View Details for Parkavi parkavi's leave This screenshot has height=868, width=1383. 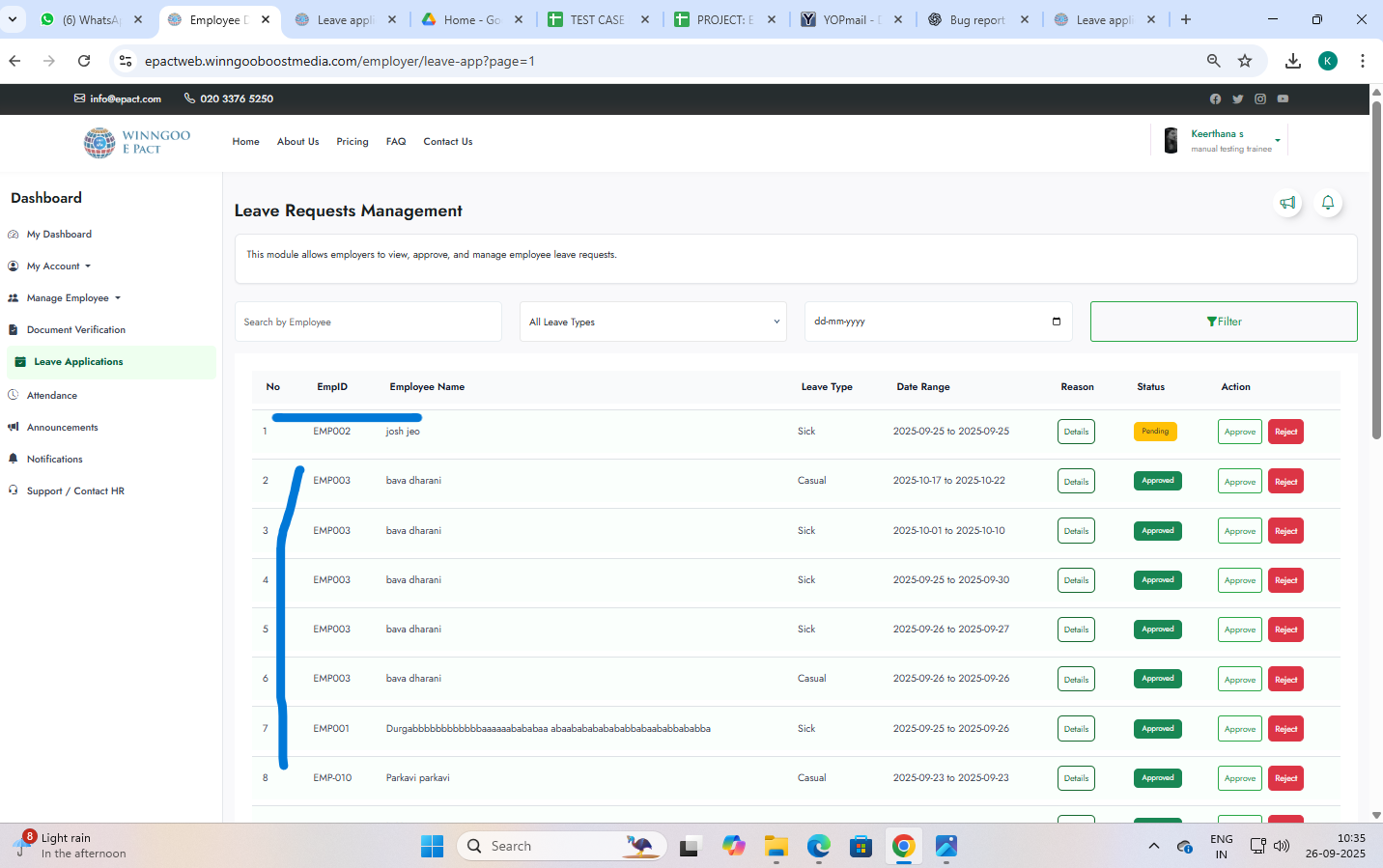point(1076,778)
